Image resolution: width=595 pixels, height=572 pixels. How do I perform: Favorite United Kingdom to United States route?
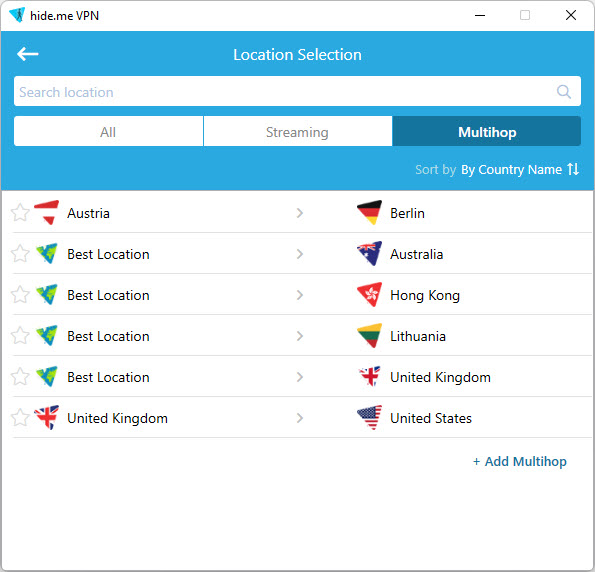click(x=20, y=418)
